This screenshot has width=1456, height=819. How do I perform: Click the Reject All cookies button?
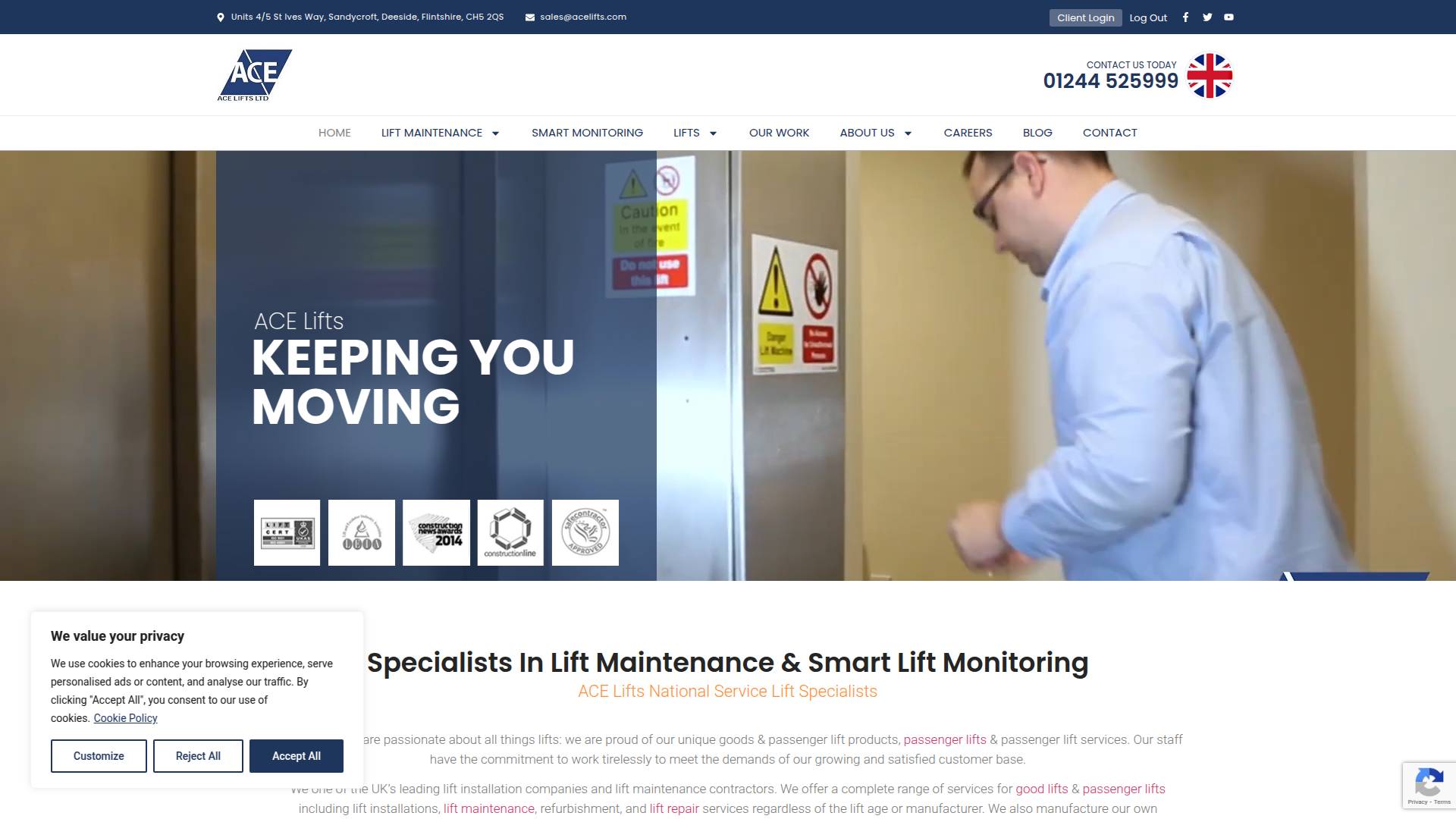point(197,756)
